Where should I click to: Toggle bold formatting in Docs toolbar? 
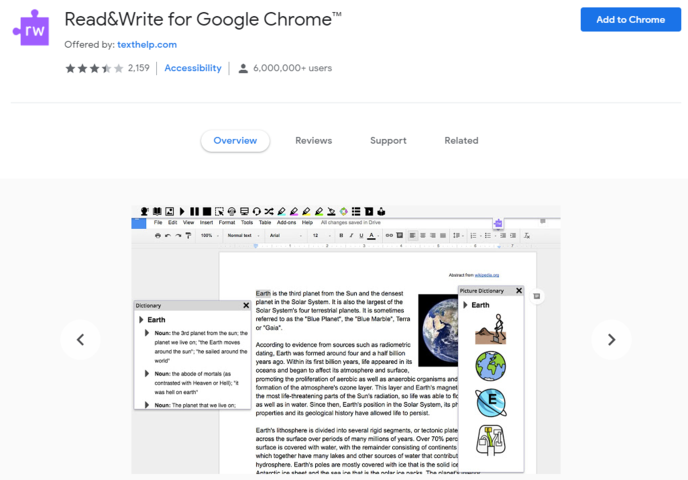click(x=341, y=236)
